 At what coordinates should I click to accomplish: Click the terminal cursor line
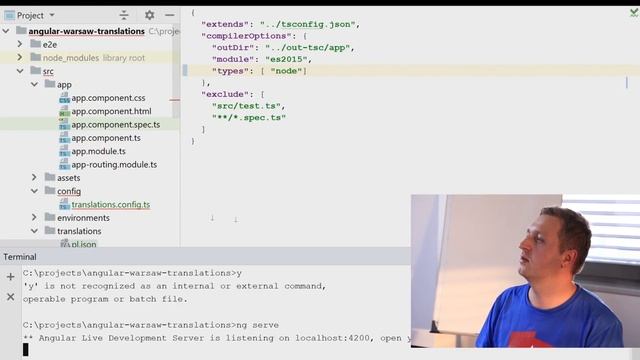point(26,350)
